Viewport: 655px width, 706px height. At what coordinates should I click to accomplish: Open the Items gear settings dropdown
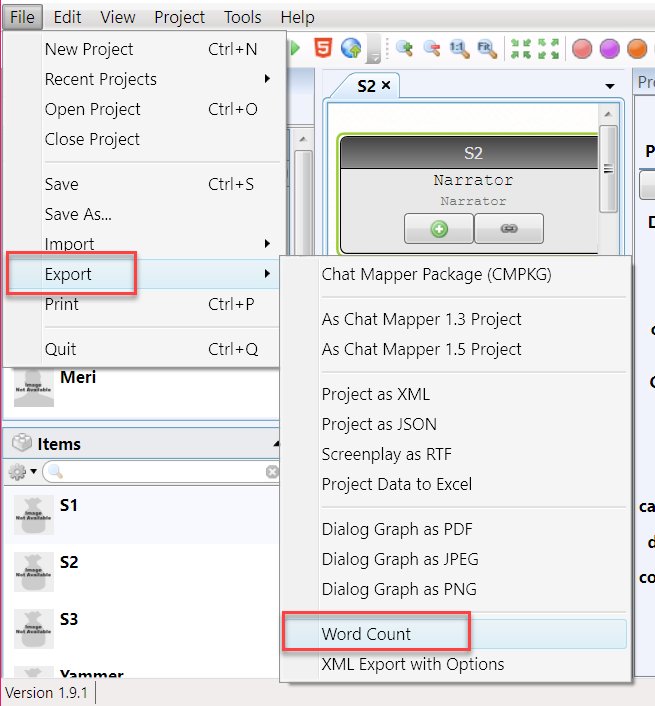[x=22, y=471]
